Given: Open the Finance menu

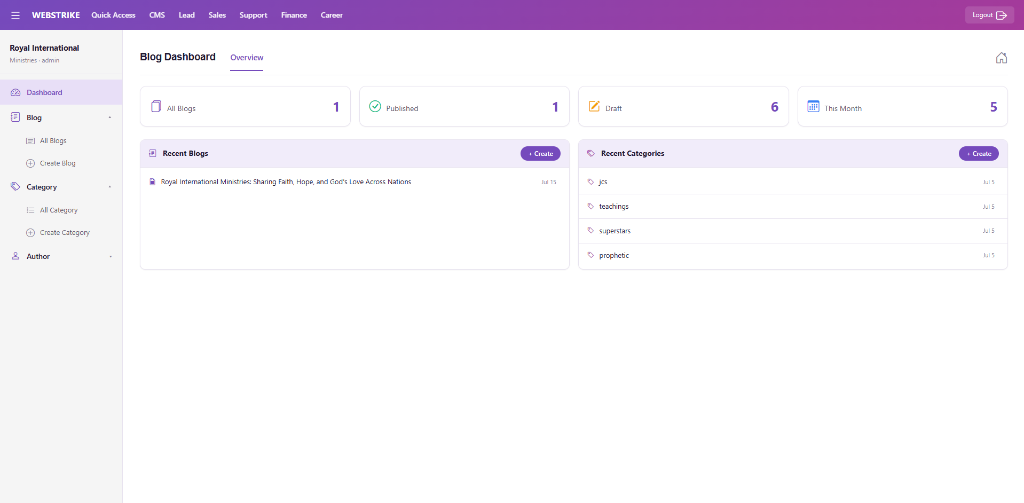Looking at the screenshot, I should click(294, 15).
